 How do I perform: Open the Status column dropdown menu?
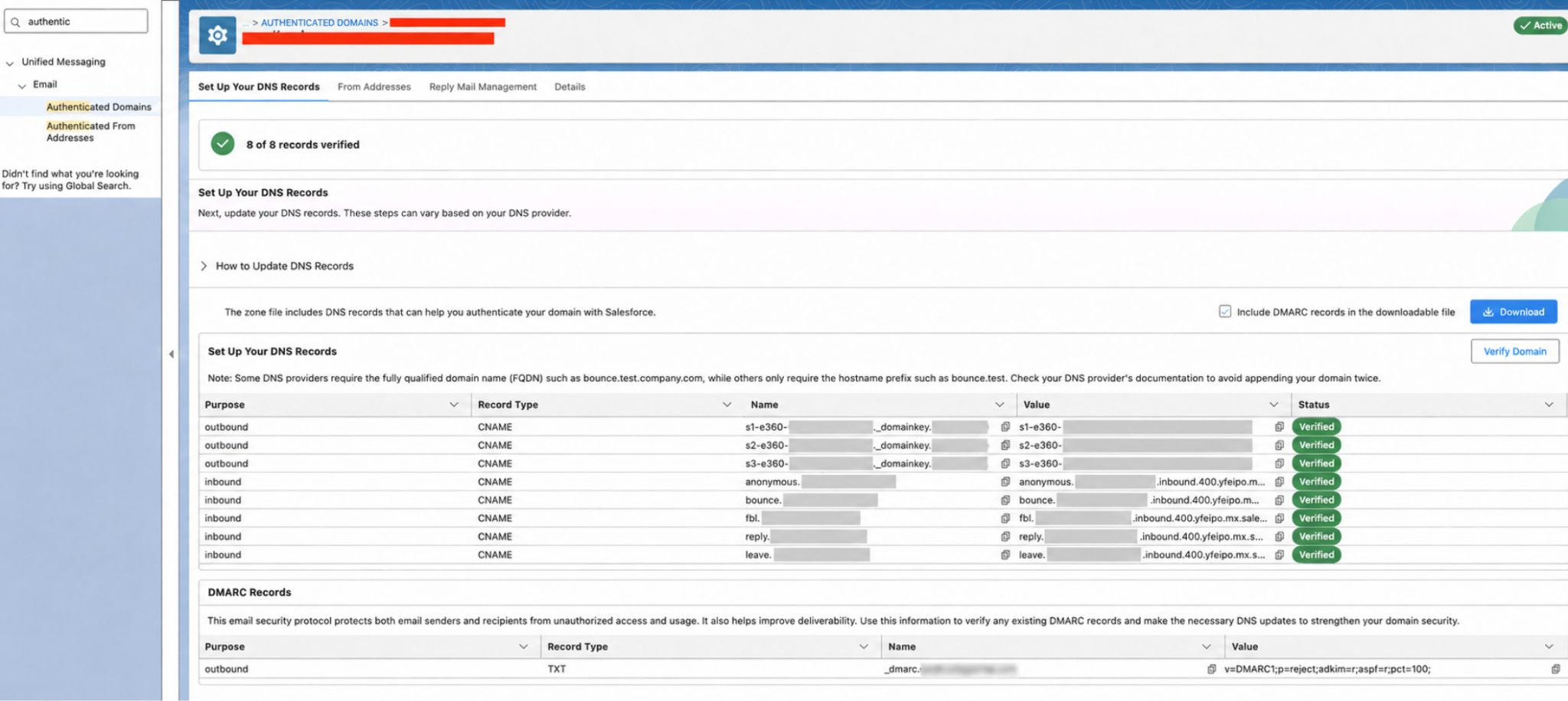(x=1549, y=405)
